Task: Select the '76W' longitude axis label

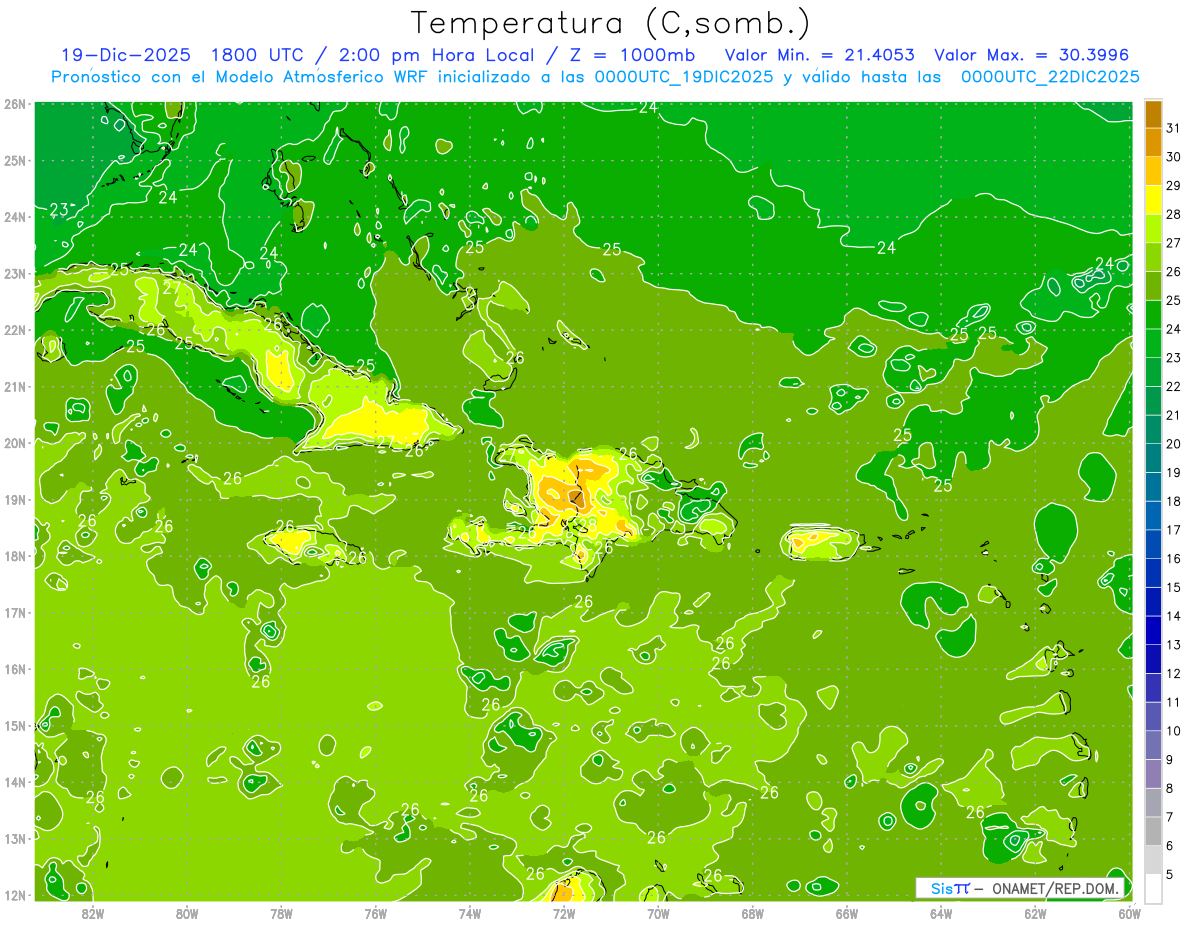Action: point(375,912)
